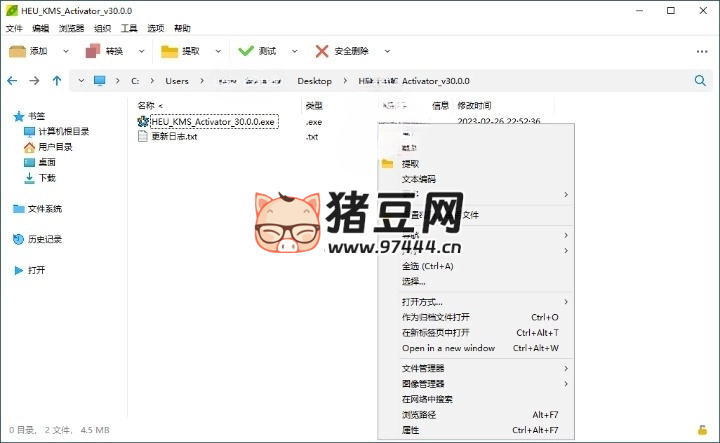The width and height of the screenshot is (720, 443).
Task: Click the Users breadcrumb segment
Action: pos(177,81)
